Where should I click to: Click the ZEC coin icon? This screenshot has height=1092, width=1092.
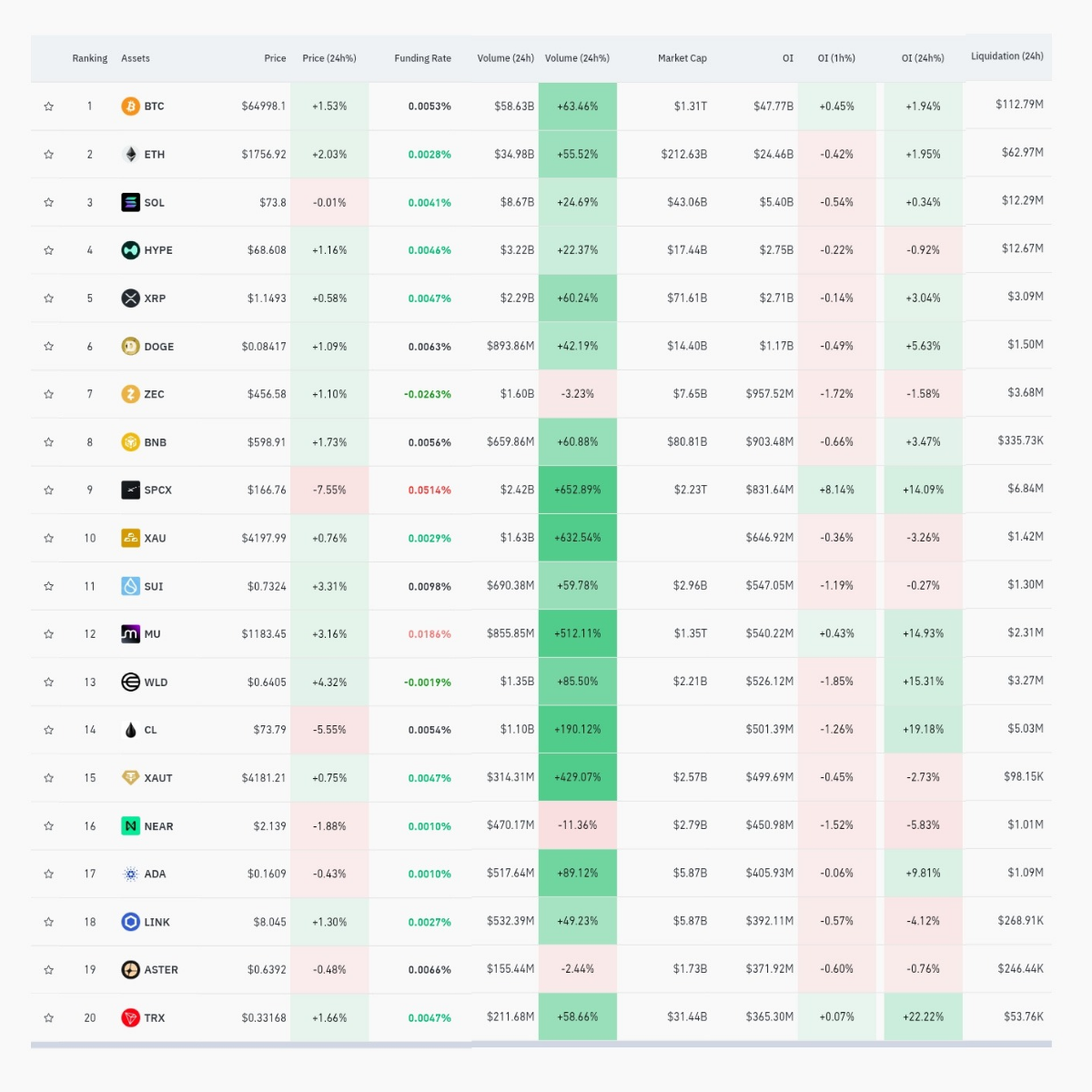tap(130, 394)
